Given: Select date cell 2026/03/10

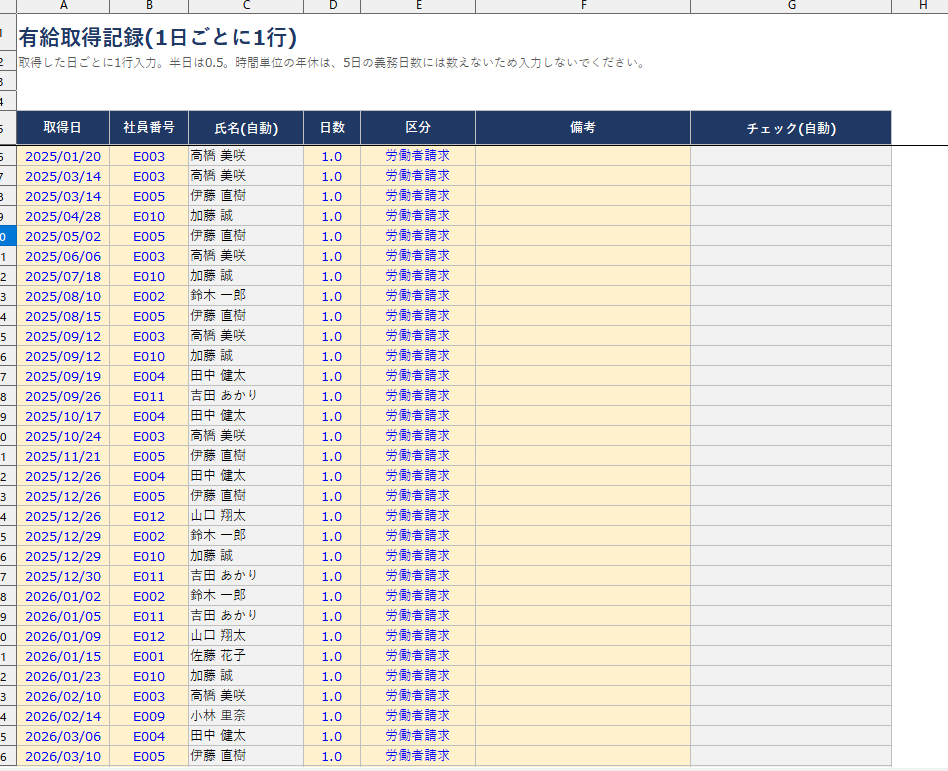Looking at the screenshot, I should tap(63, 755).
